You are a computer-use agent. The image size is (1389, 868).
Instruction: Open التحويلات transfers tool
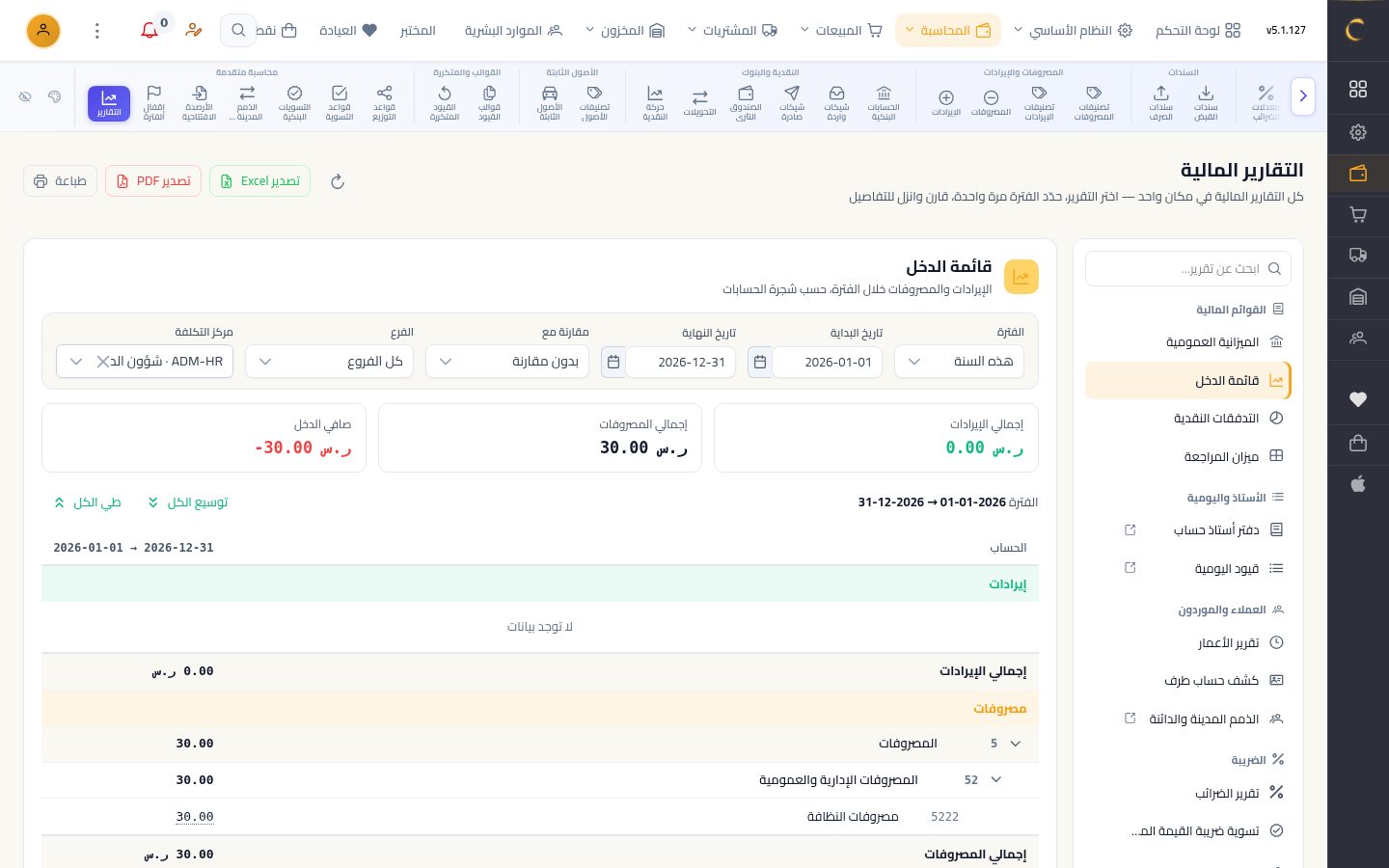[699, 103]
